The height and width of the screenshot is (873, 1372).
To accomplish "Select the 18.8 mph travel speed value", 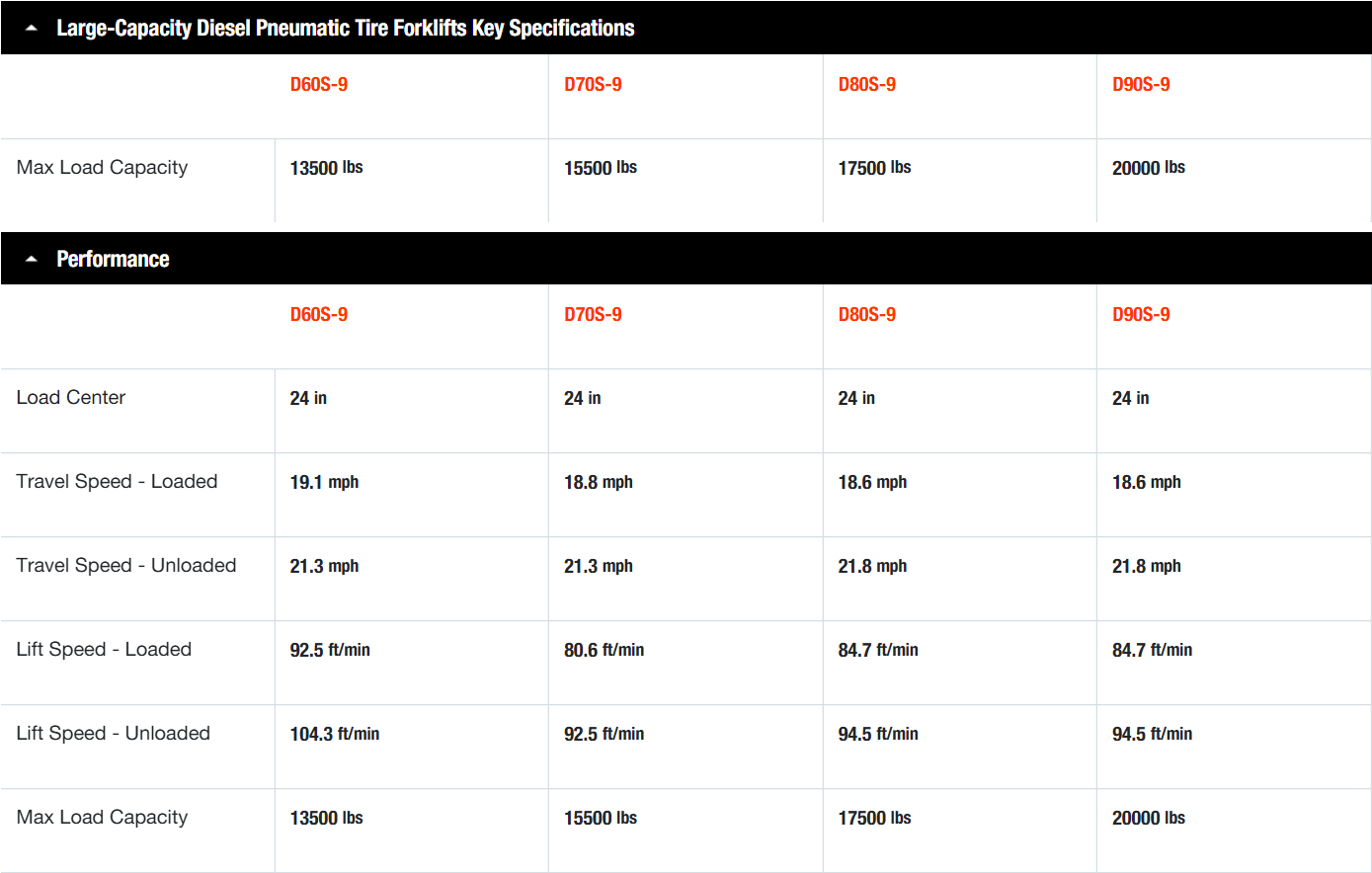I will [x=598, y=482].
